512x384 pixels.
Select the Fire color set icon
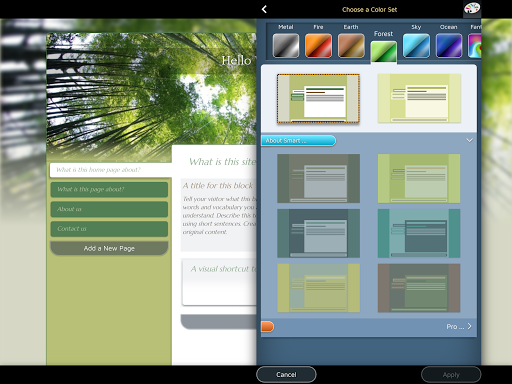click(x=318, y=46)
